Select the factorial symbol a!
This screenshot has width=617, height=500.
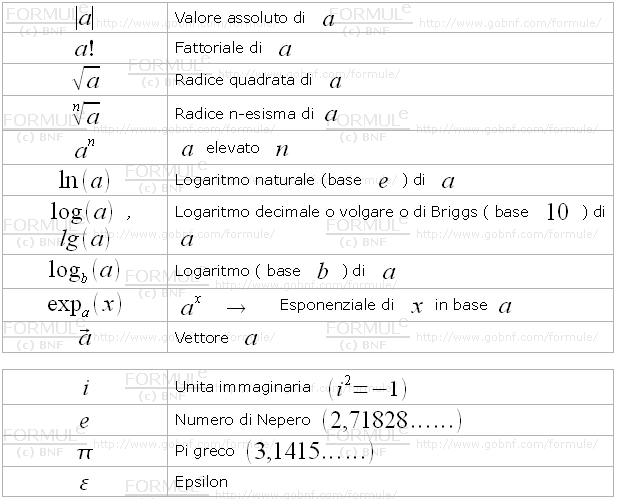click(x=84, y=49)
